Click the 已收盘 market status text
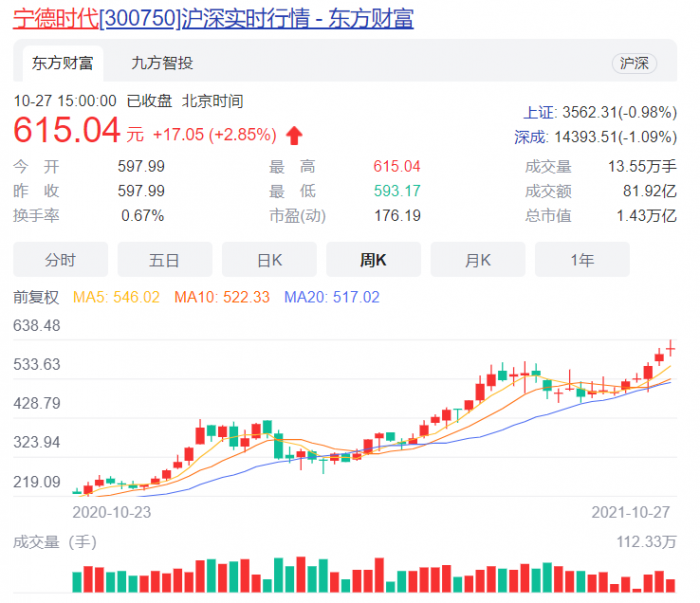The width and height of the screenshot is (700, 603). coord(150,101)
